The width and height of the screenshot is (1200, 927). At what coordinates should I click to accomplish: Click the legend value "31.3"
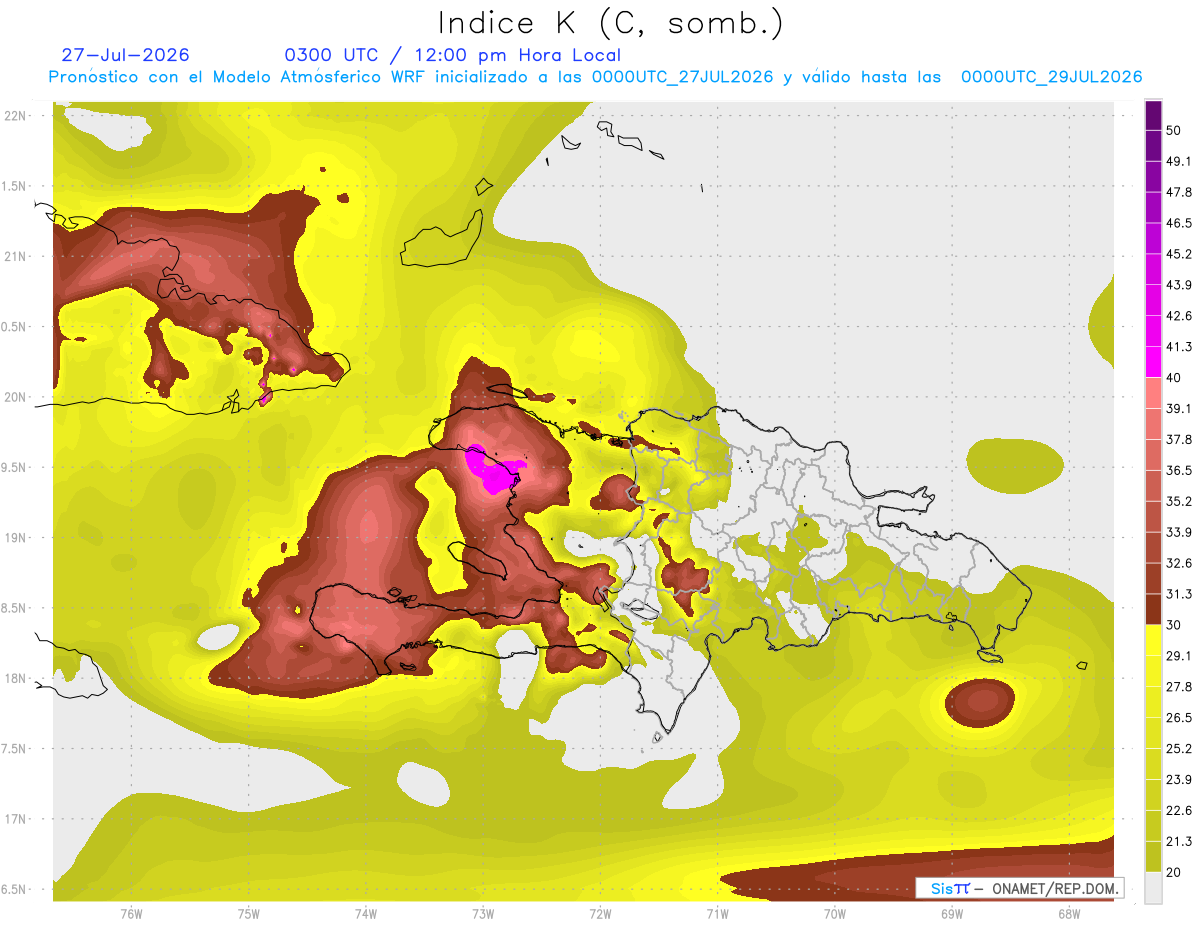tap(1179, 594)
